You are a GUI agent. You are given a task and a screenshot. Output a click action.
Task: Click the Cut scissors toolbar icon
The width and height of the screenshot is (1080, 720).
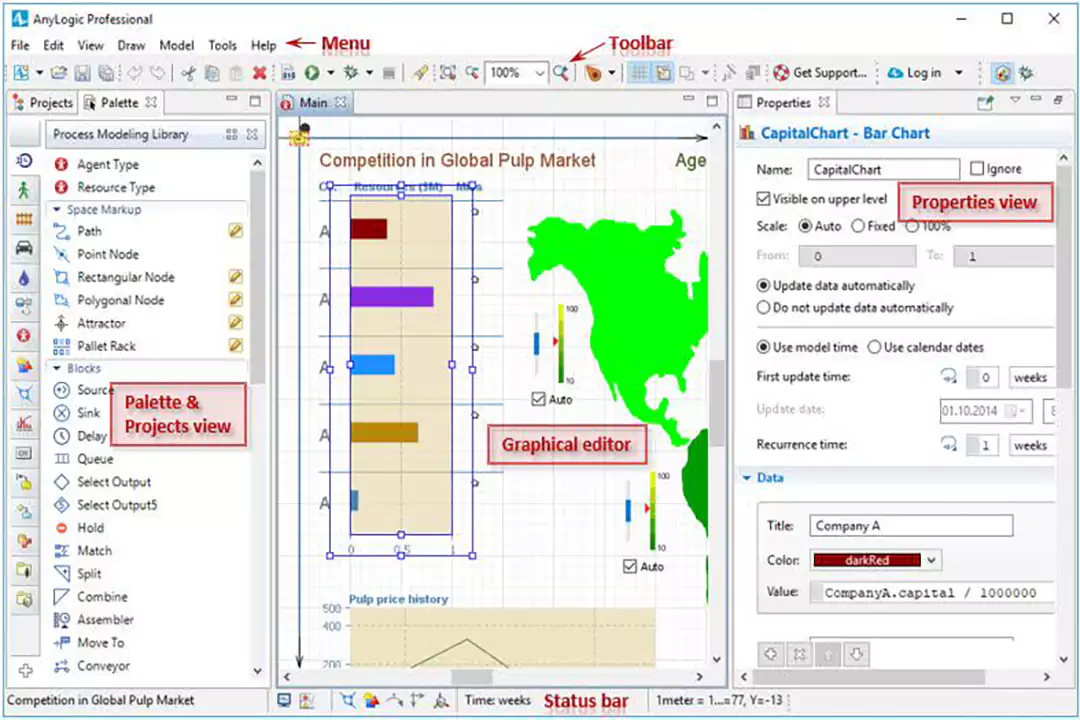click(x=188, y=72)
